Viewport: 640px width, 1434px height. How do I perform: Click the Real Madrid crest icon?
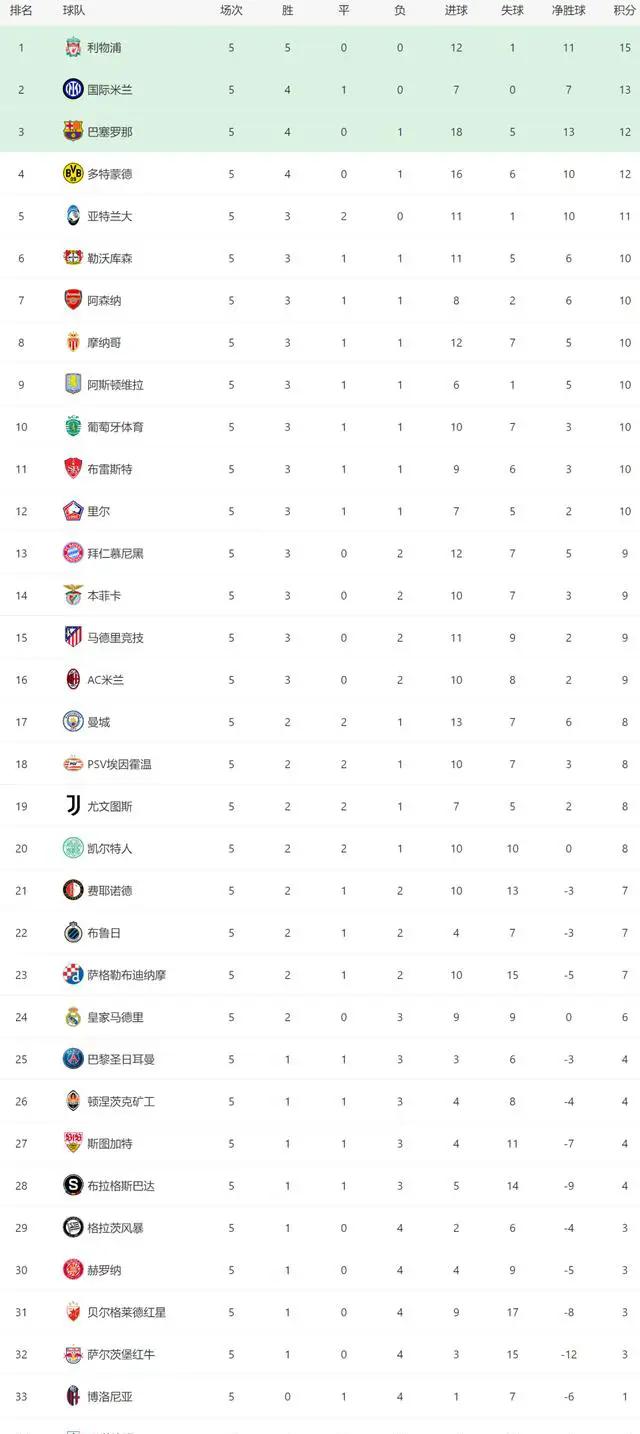[72, 1017]
